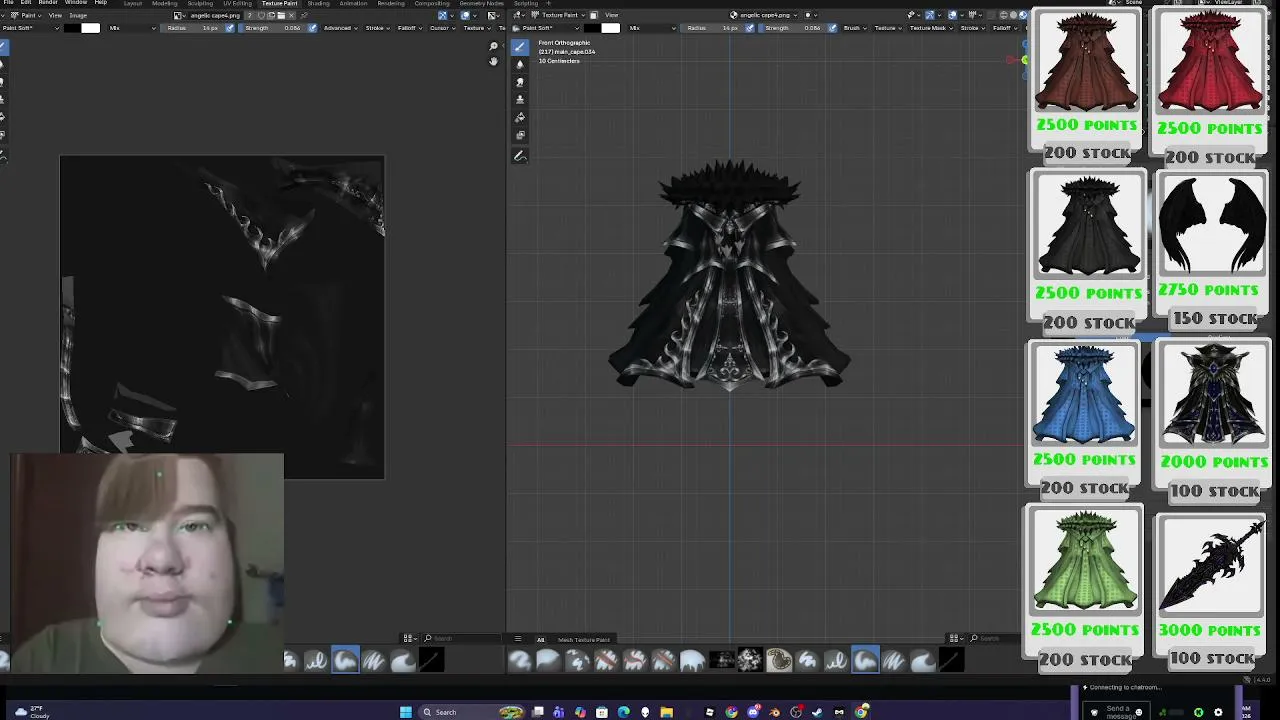
Task: Choose the black line brush in viewport brush shelf
Action: 951,660
